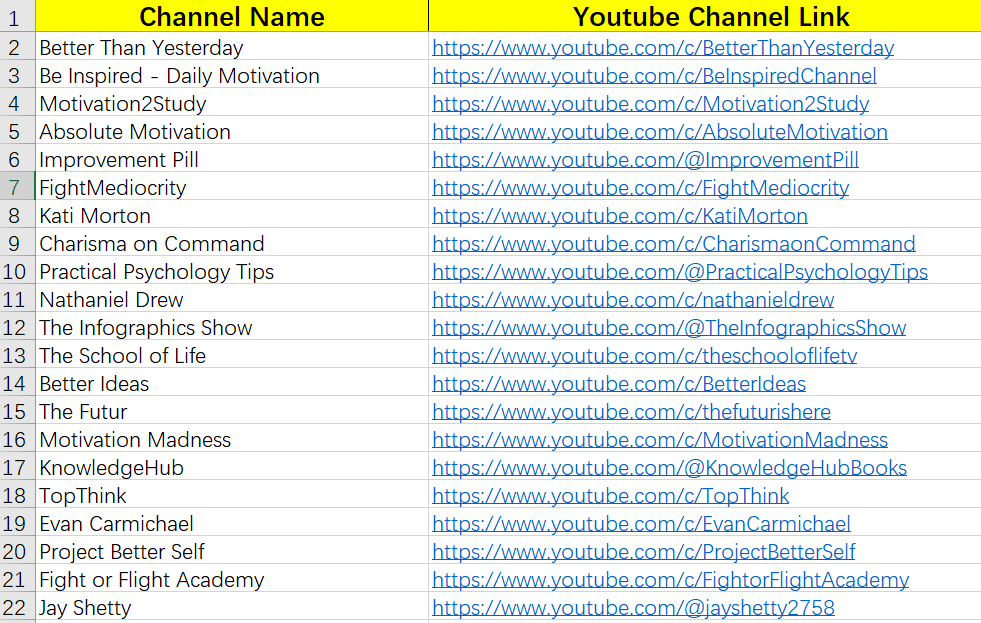The width and height of the screenshot is (981, 623).
Task: Open the BetterIdeas YouTube link
Action: pyautogui.click(x=619, y=384)
